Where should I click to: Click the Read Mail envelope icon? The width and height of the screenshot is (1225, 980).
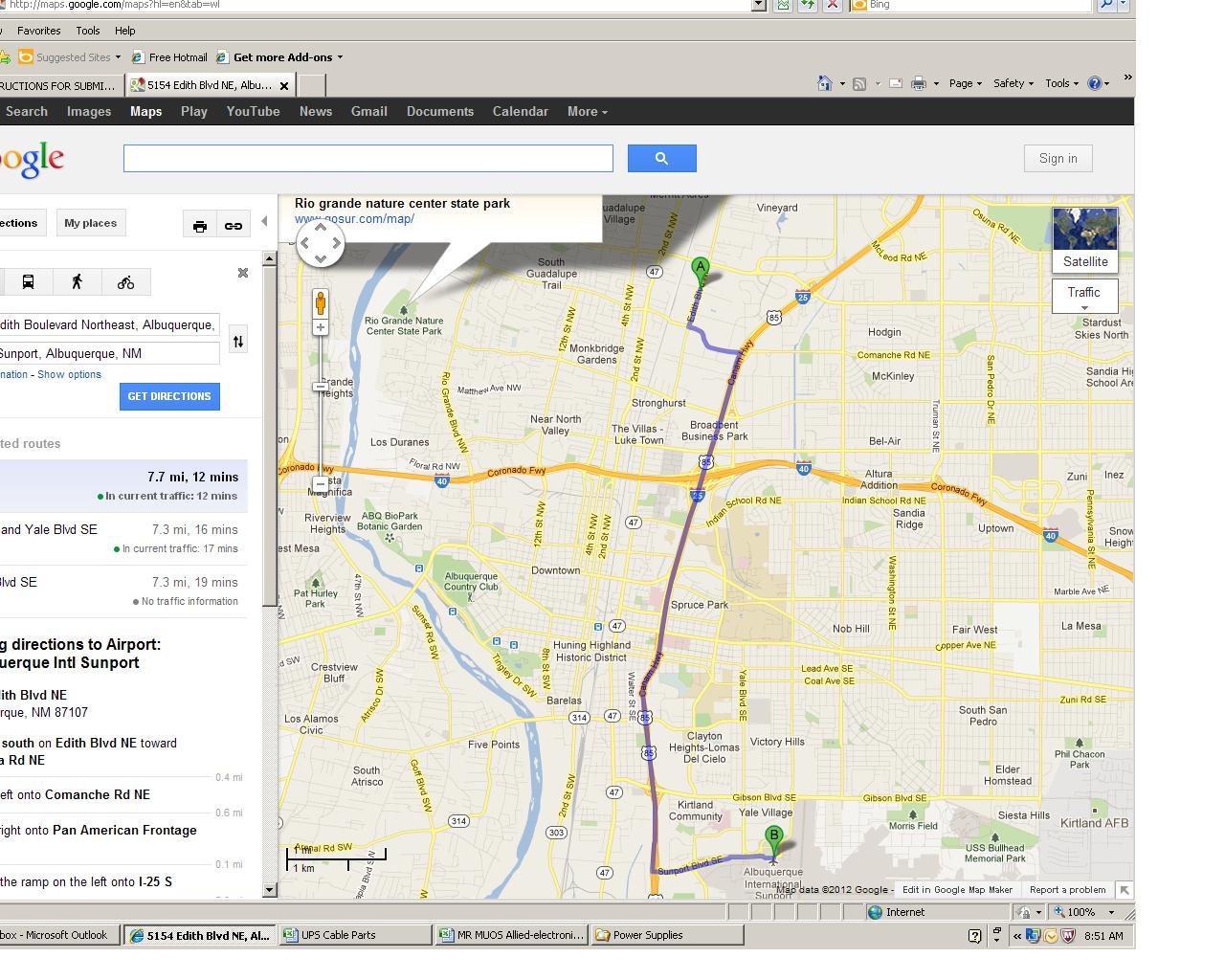point(896,83)
